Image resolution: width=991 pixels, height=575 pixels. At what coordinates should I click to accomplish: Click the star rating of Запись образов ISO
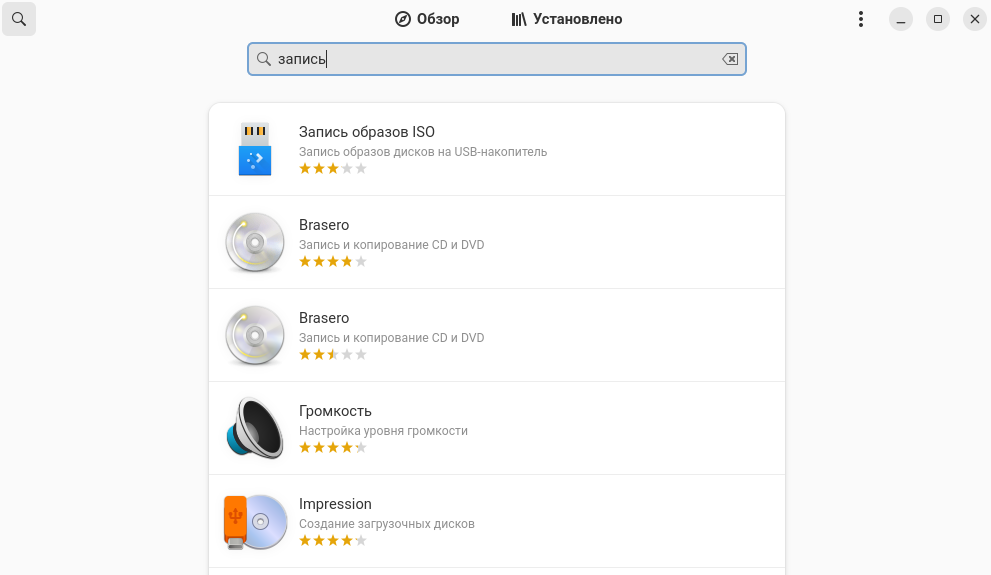tap(333, 169)
